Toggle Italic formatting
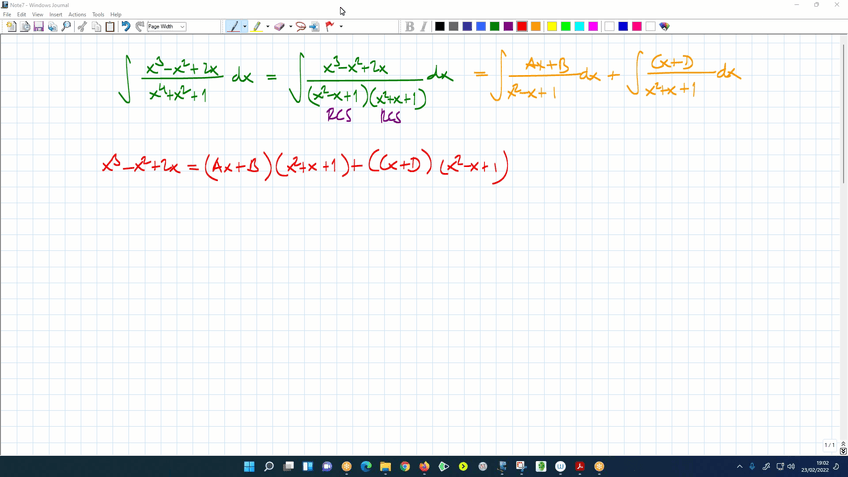This screenshot has width=848, height=477. (423, 27)
